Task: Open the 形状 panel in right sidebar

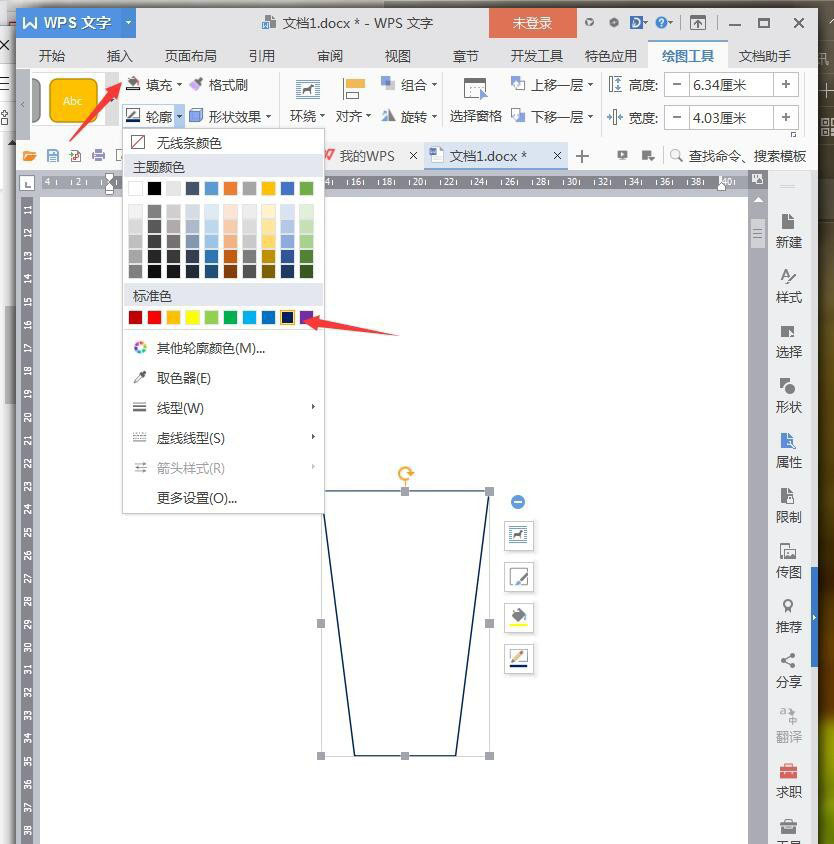Action: pyautogui.click(x=788, y=395)
